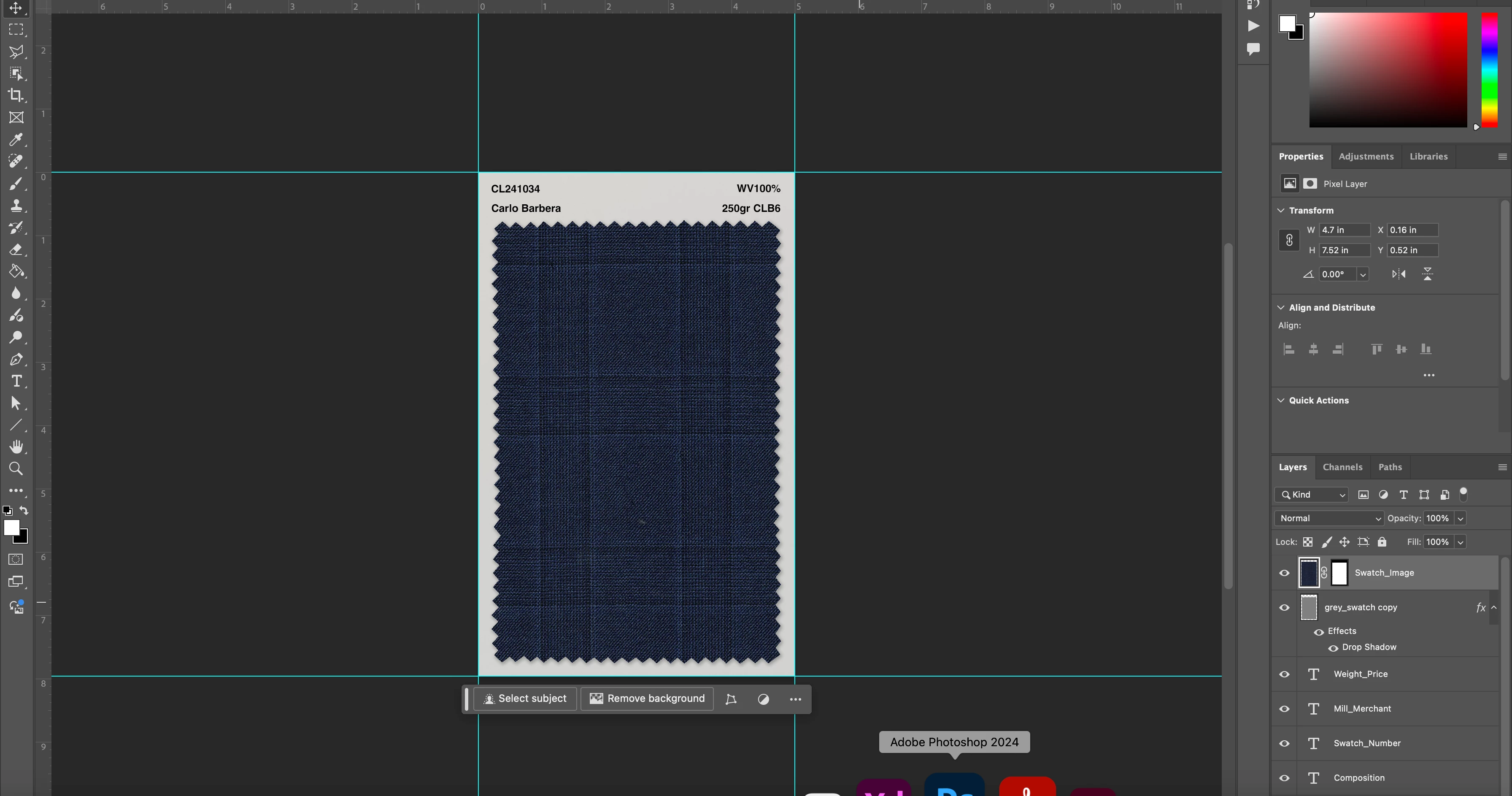Select the Clone Stamp tool

(16, 206)
